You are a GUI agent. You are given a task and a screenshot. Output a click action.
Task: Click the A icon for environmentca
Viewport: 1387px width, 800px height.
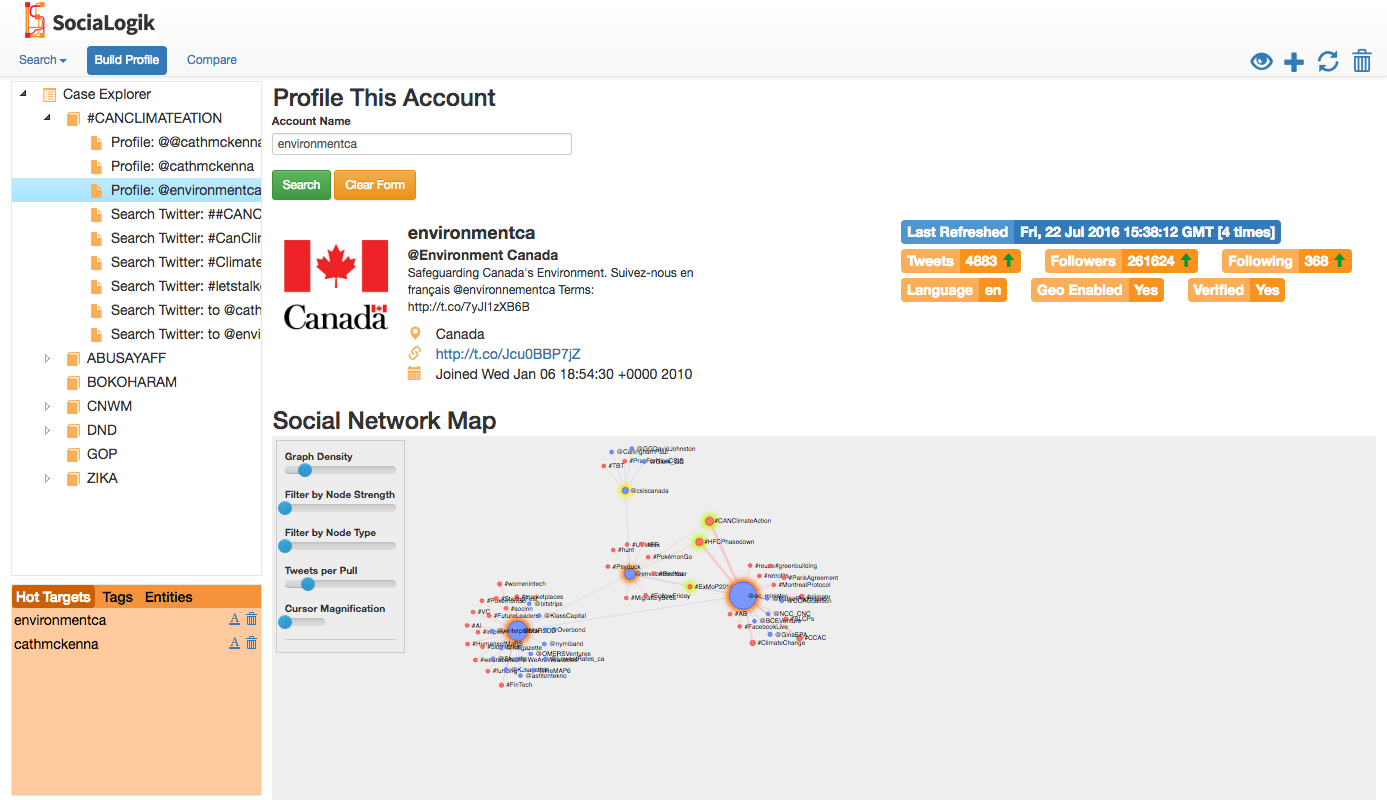click(x=234, y=620)
